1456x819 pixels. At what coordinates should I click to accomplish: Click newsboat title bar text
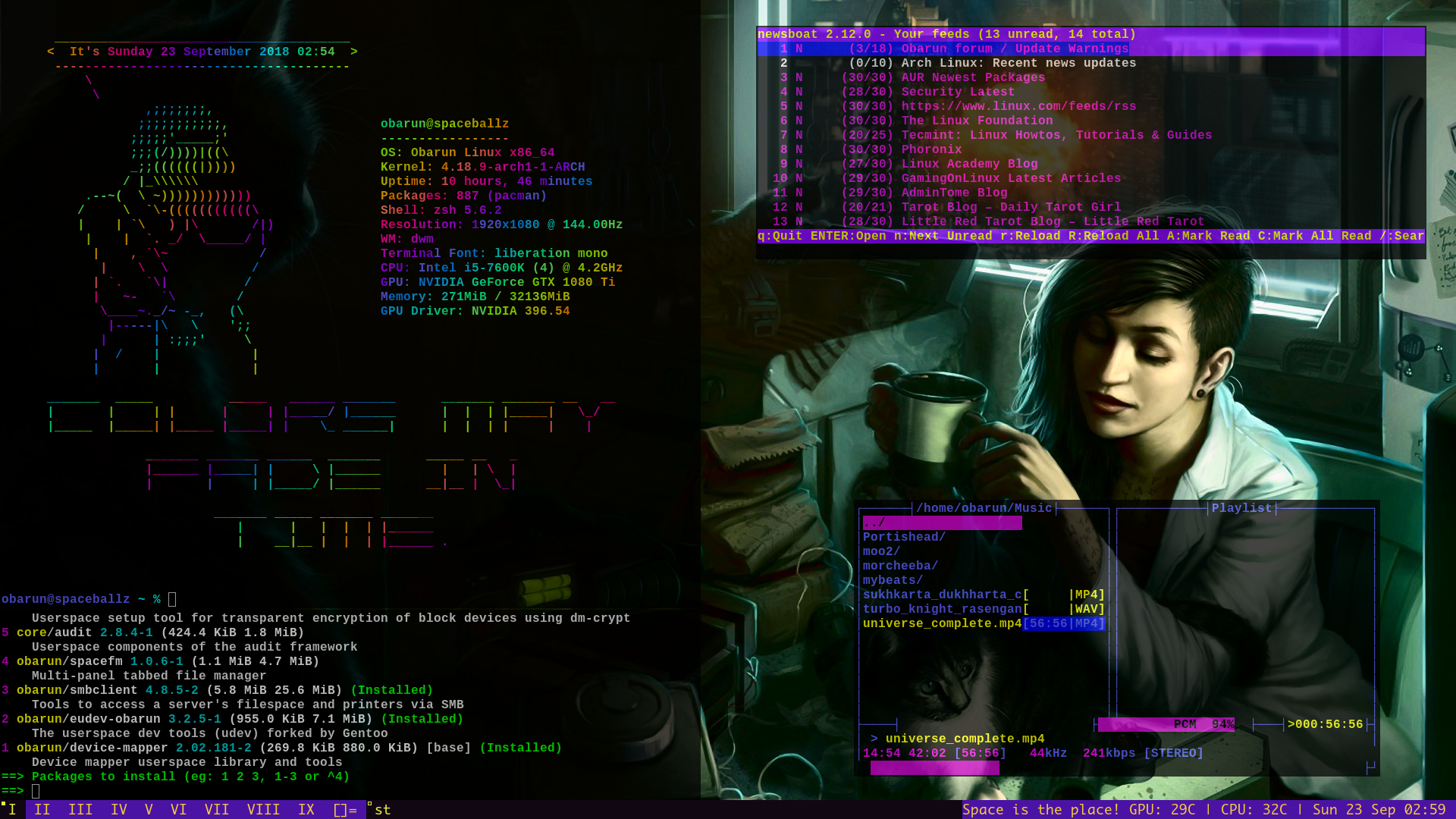[x=946, y=34]
